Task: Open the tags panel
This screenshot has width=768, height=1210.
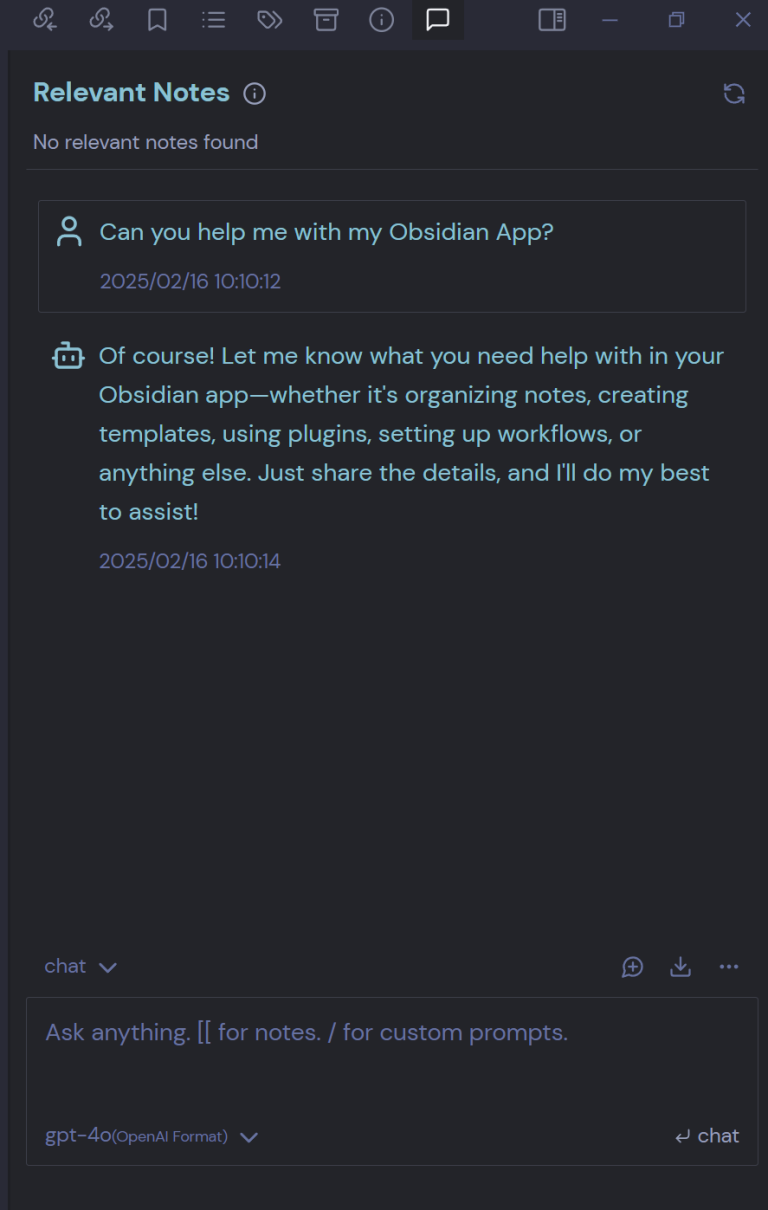Action: [x=269, y=19]
